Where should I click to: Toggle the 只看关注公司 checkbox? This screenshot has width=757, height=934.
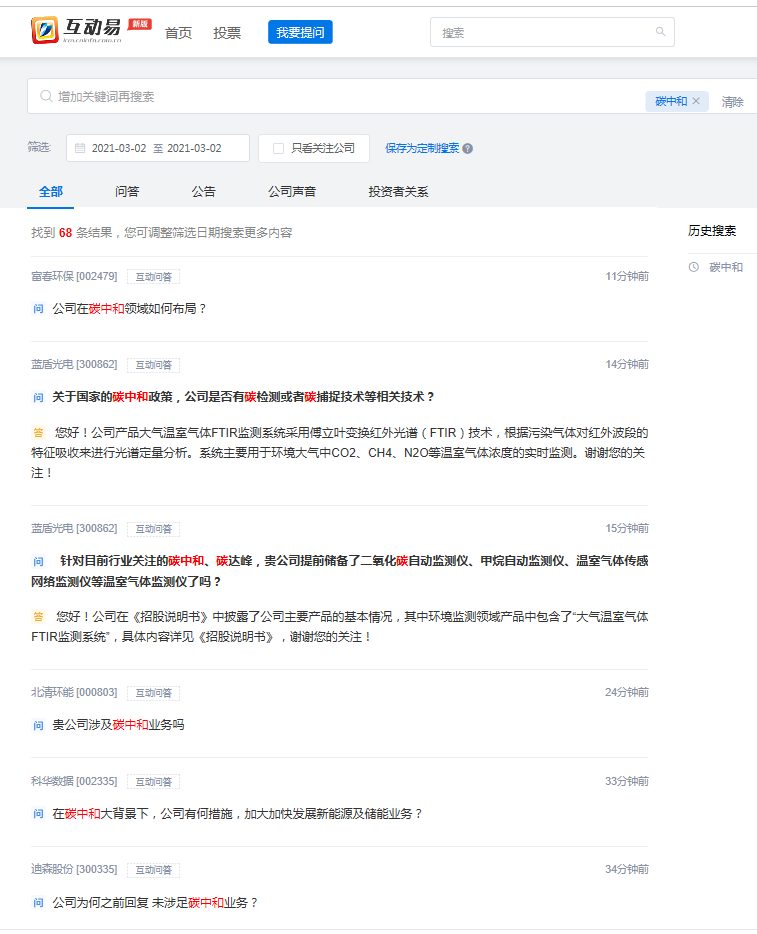(278, 148)
